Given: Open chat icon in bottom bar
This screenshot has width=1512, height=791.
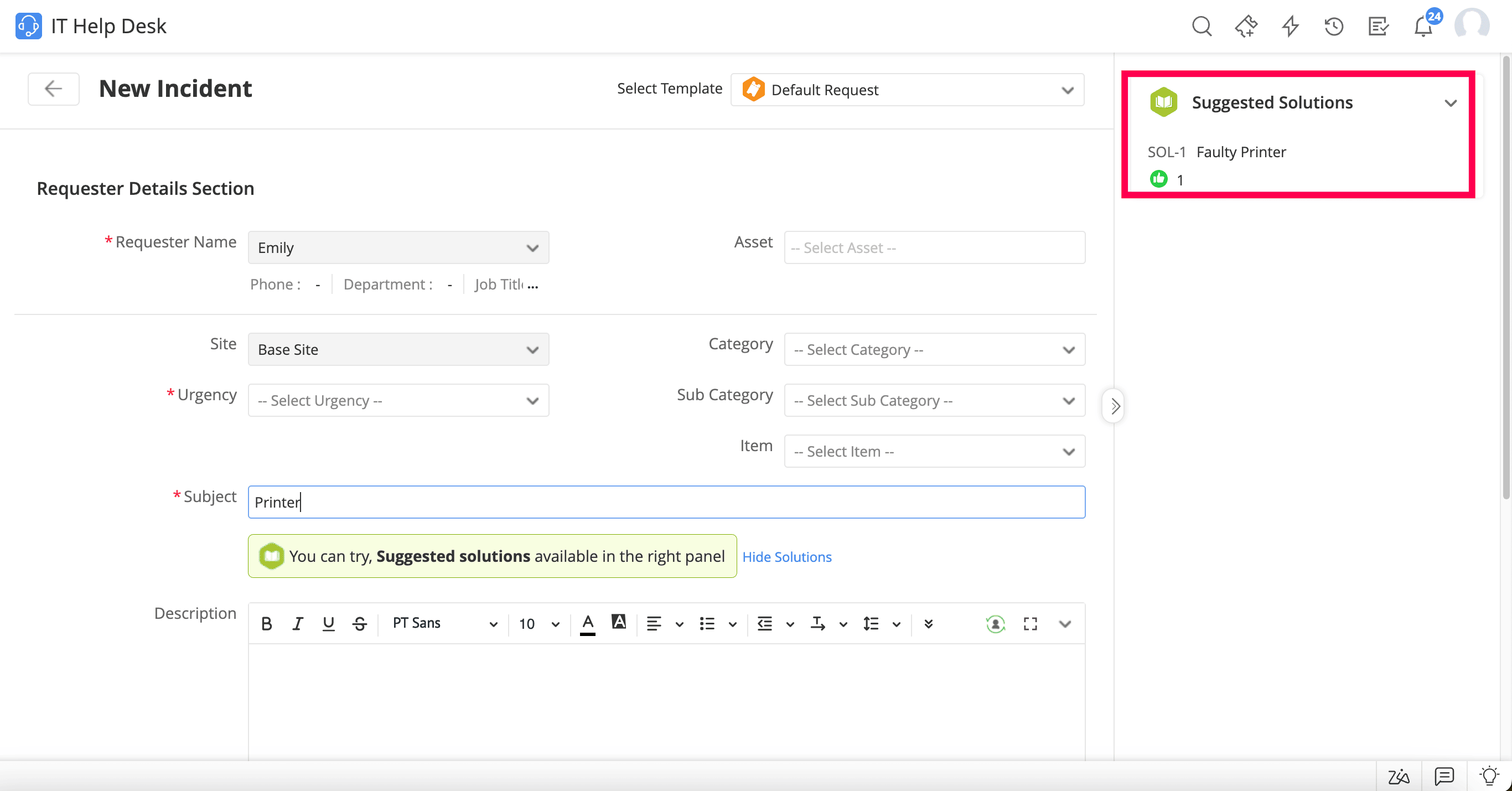Looking at the screenshot, I should (x=1444, y=776).
